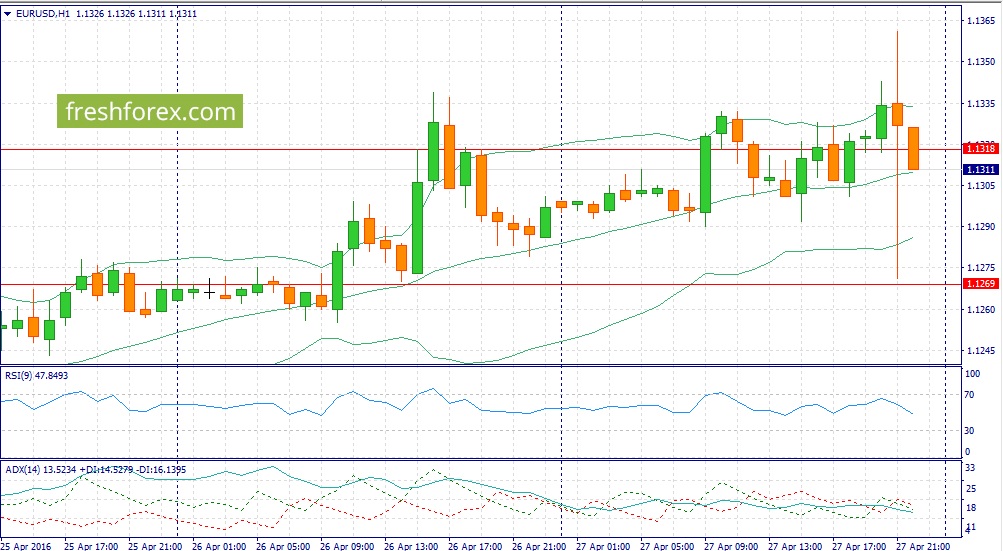Click the 70 level on RSI scale
This screenshot has height=551, width=1003.
pyautogui.click(x=969, y=395)
